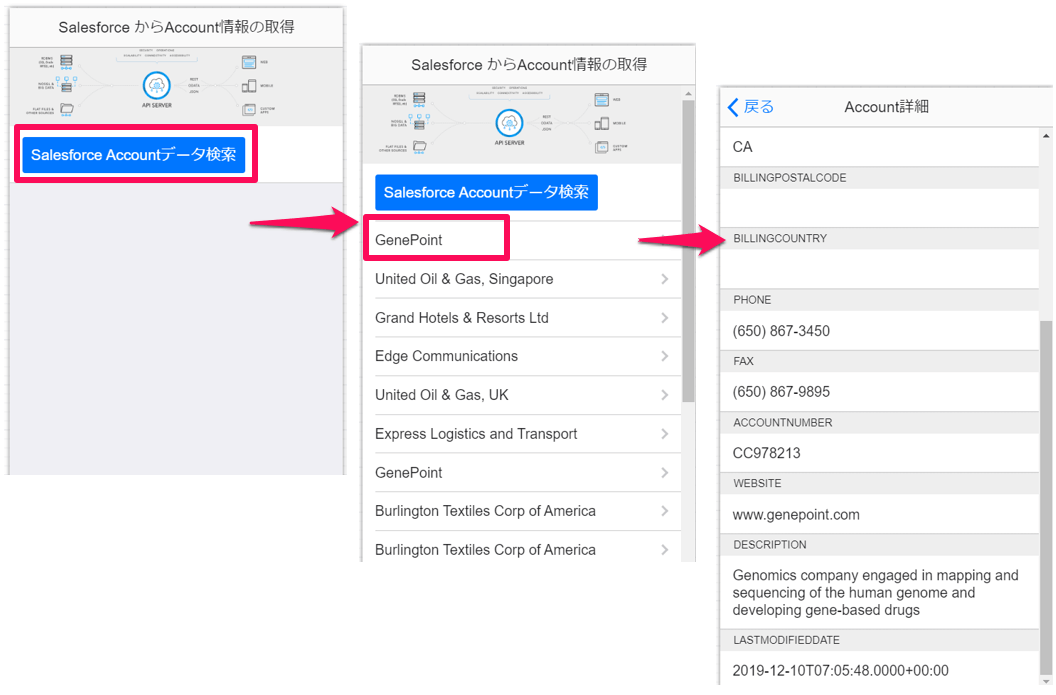Click the ACCOUNTNUMBER field label
This screenshot has height=695, width=1056.
click(783, 422)
